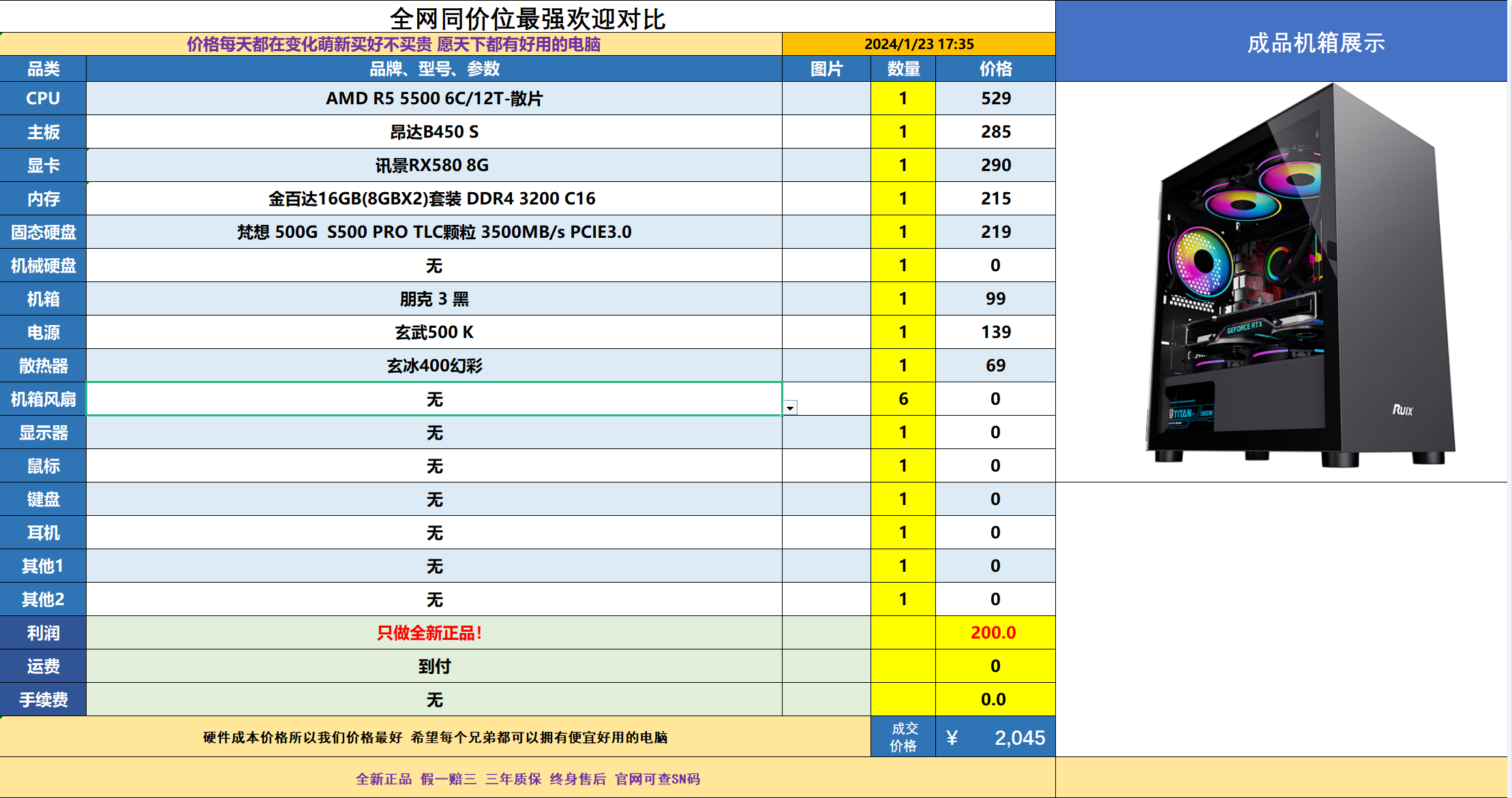The width and height of the screenshot is (1512, 798).
Task: Click the '全新正品 假一赔三' warranty footer
Action: click(528, 778)
